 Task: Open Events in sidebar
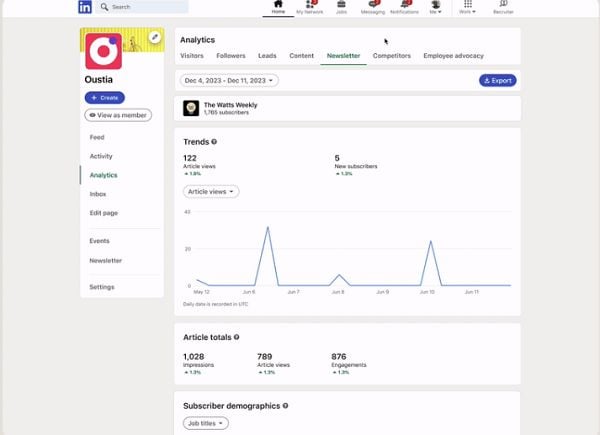pos(99,241)
